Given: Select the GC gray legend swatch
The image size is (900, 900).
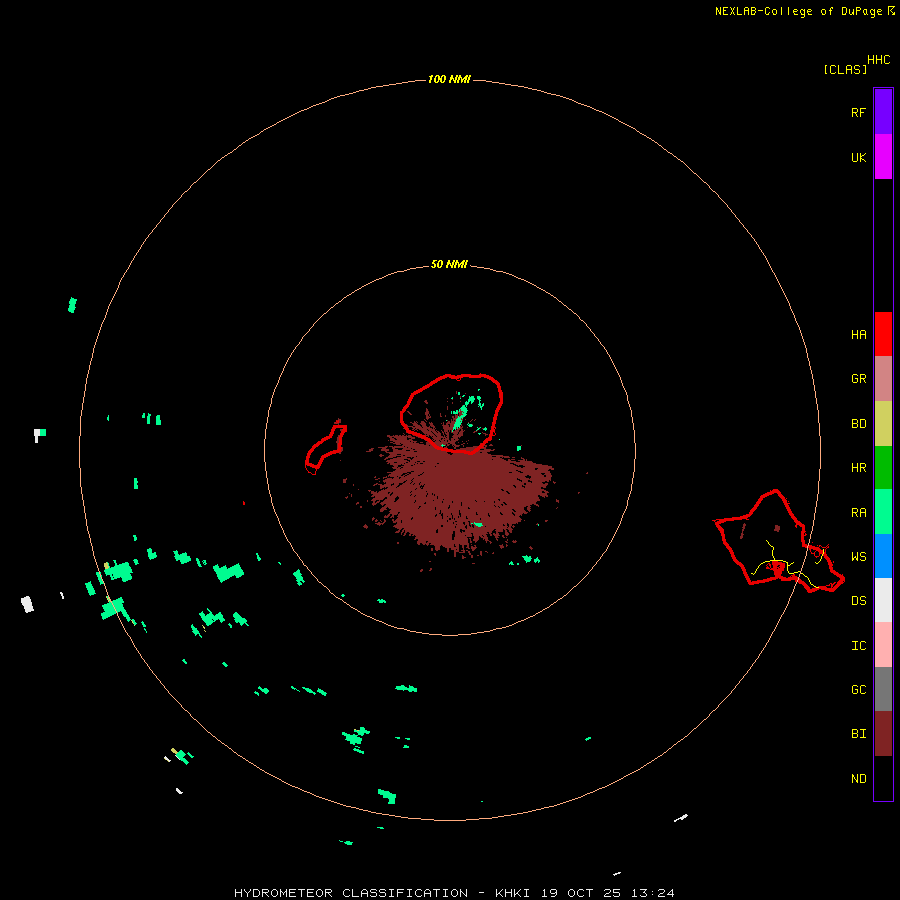Looking at the screenshot, I should point(883,689).
